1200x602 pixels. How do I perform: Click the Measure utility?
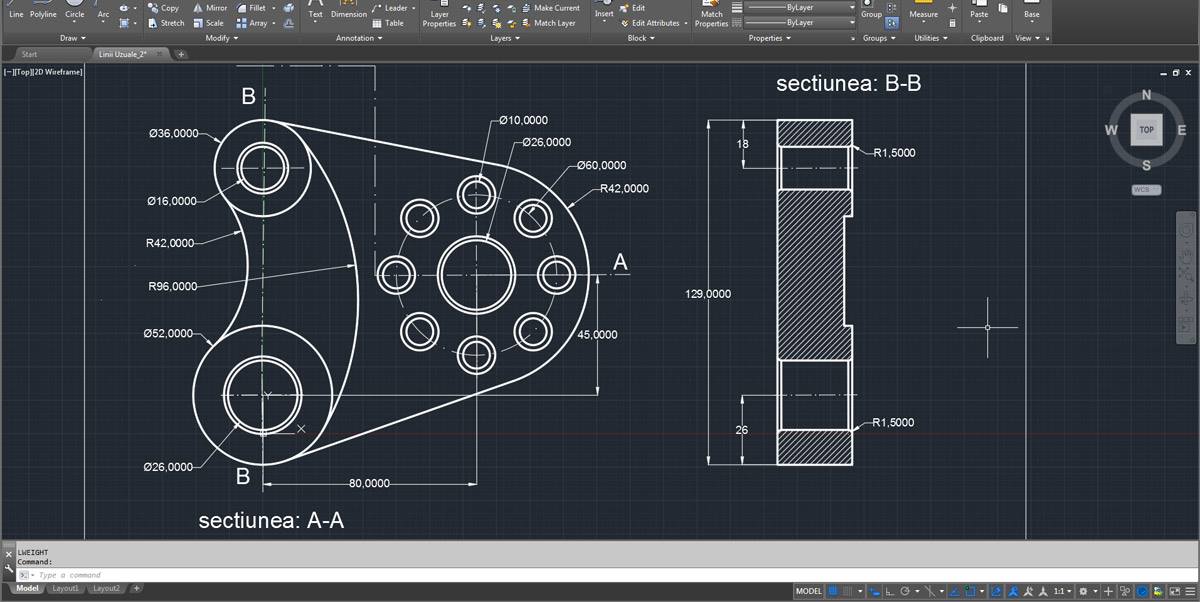tap(924, 10)
